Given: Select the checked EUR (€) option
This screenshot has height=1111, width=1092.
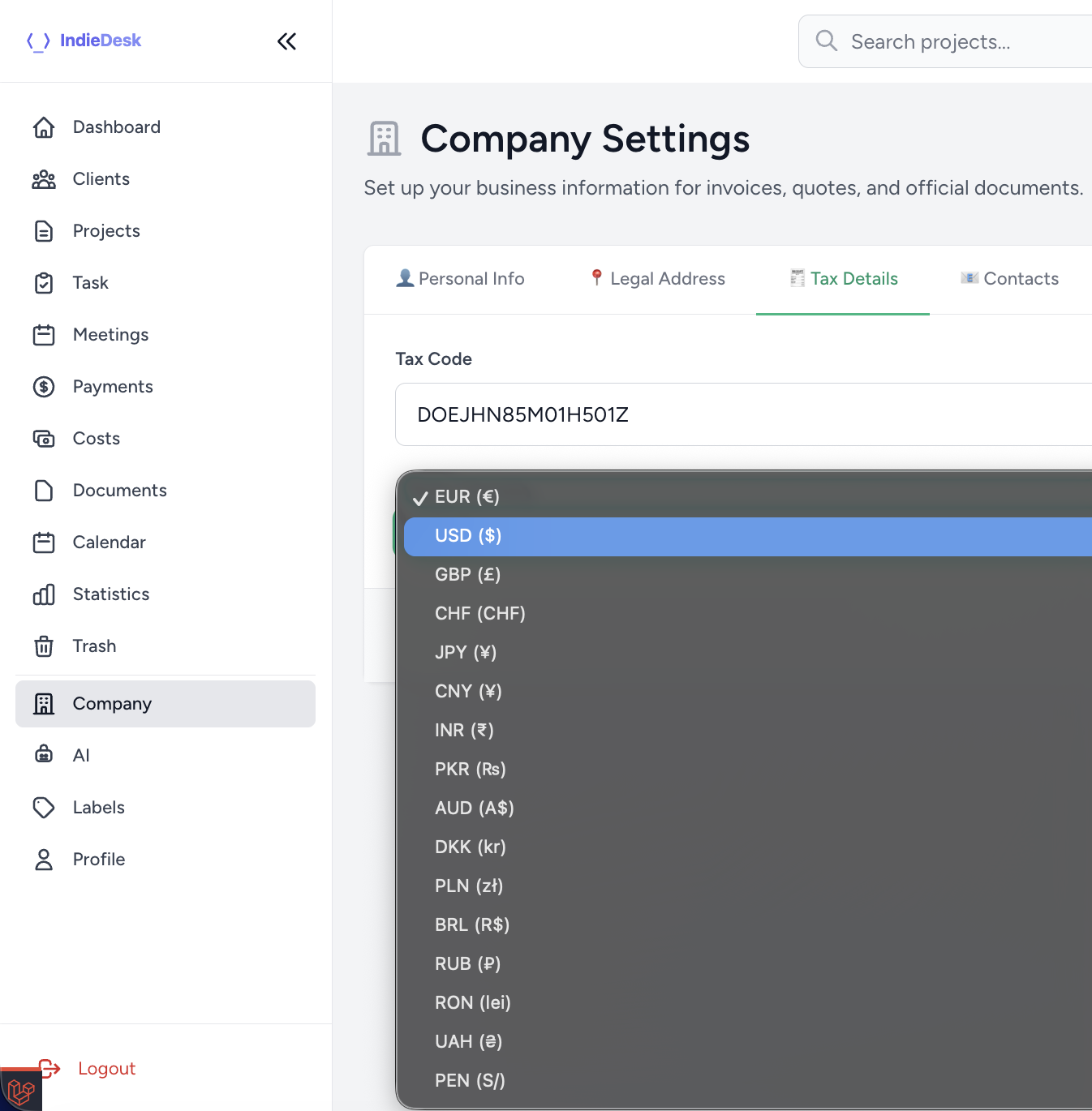Looking at the screenshot, I should tap(466, 497).
